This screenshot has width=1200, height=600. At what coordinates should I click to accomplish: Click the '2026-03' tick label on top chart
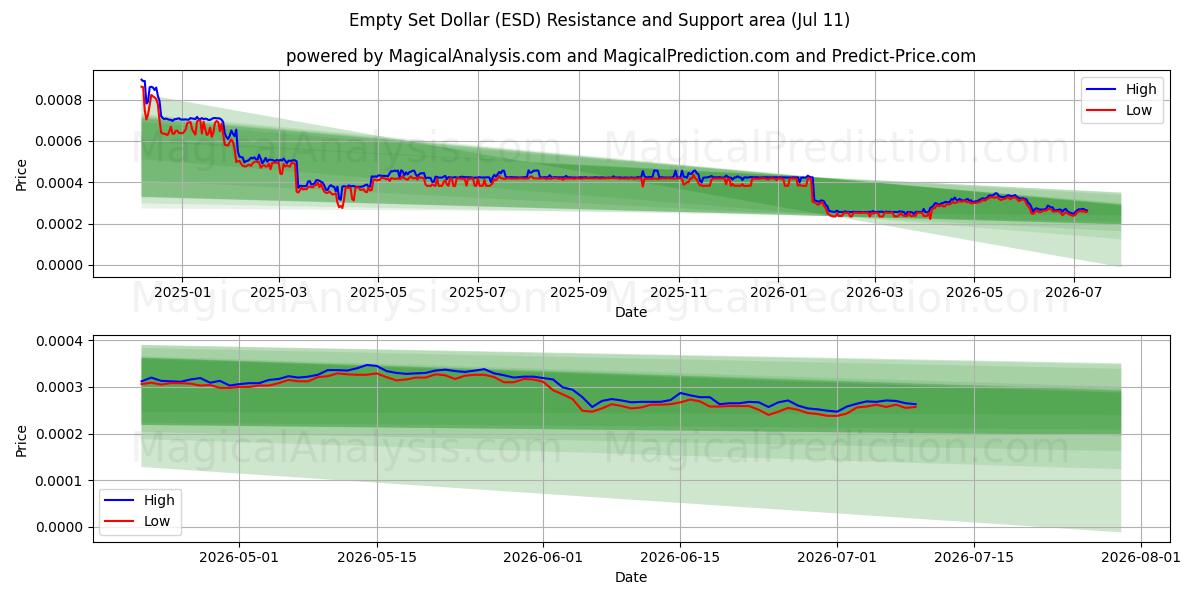[x=874, y=293]
